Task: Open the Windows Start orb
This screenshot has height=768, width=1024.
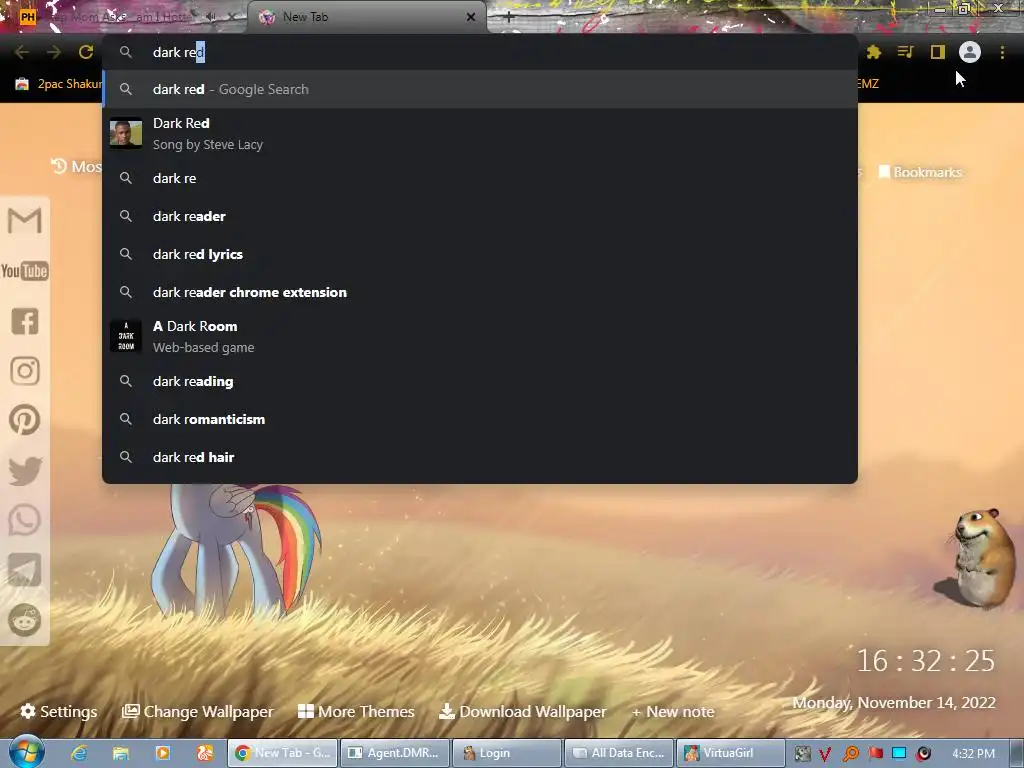Action: pos(26,752)
